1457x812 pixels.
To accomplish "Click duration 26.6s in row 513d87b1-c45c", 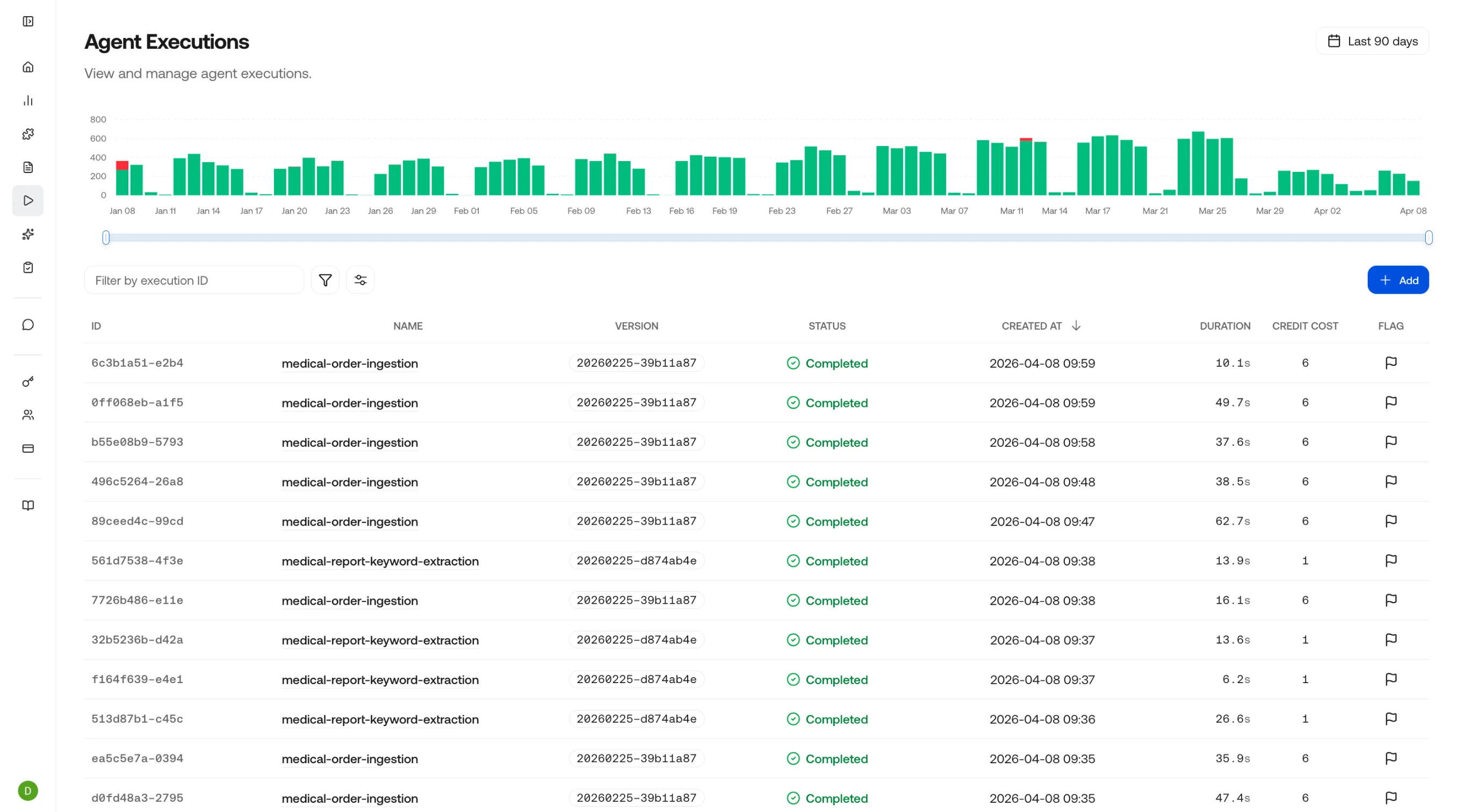I will pyautogui.click(x=1232, y=719).
